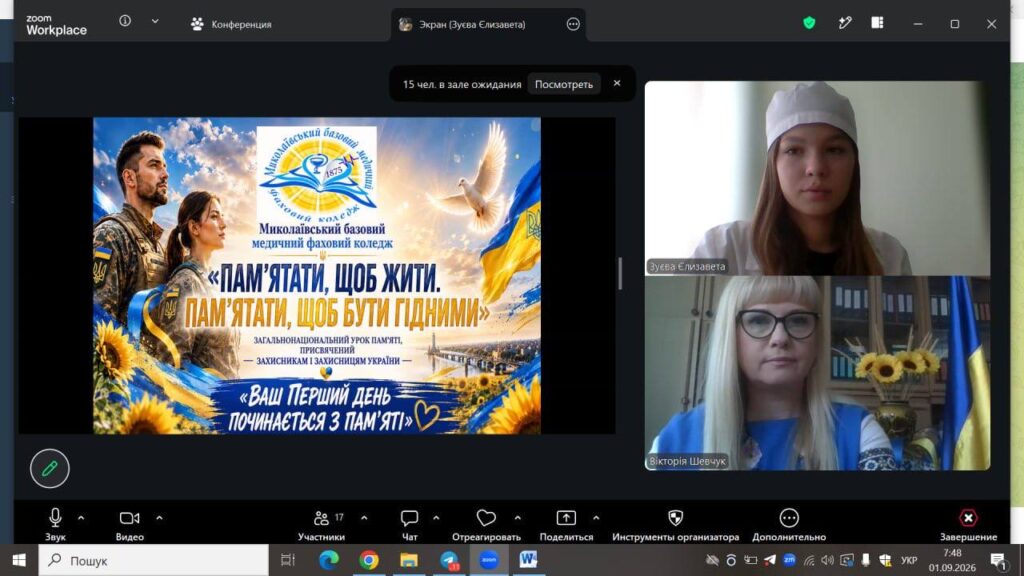Click the Пошук search box in the taskbar
This screenshot has height=576, width=1024.
pyautogui.click(x=154, y=560)
